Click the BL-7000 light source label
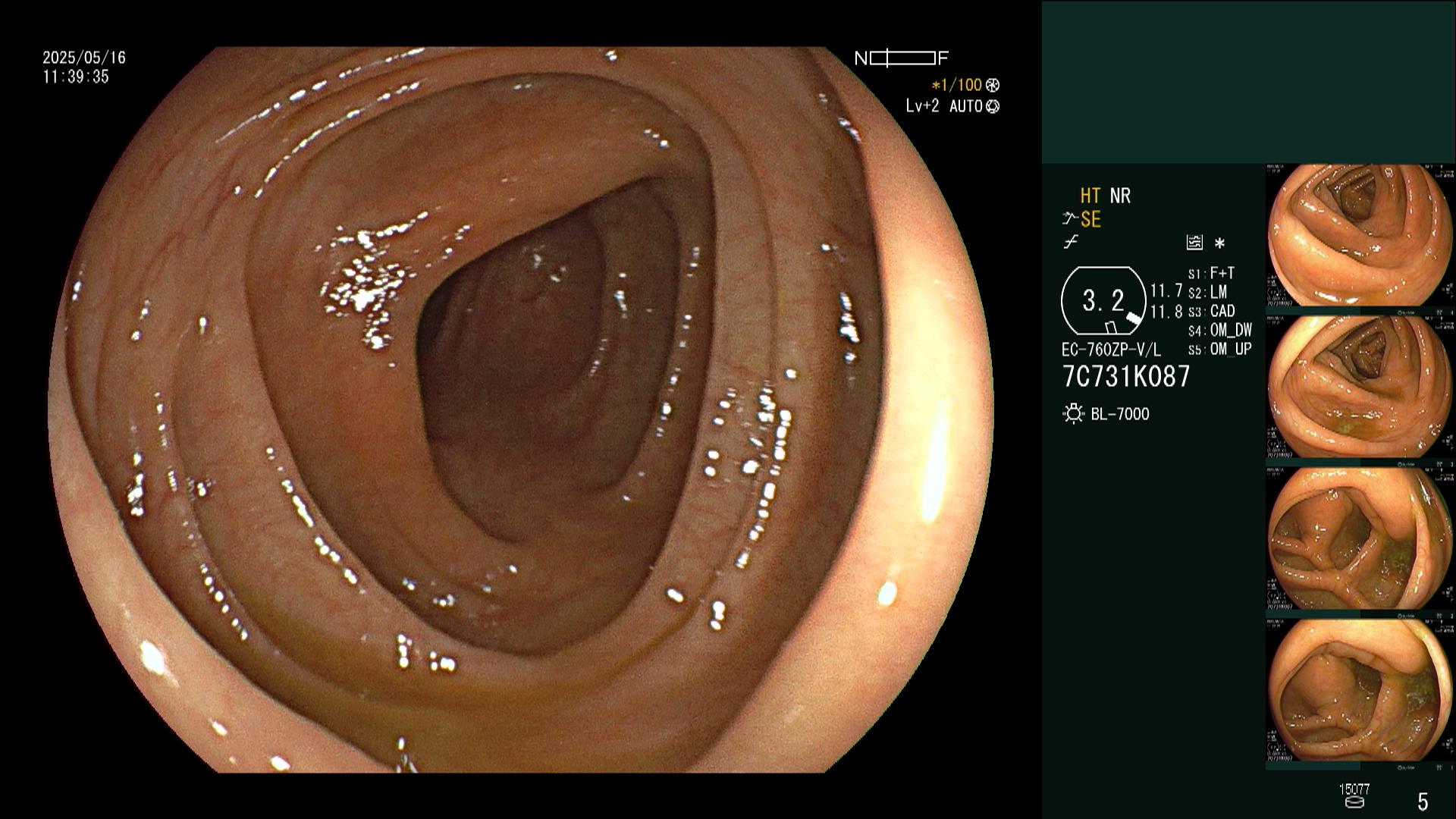The image size is (1456, 819). 1120,414
